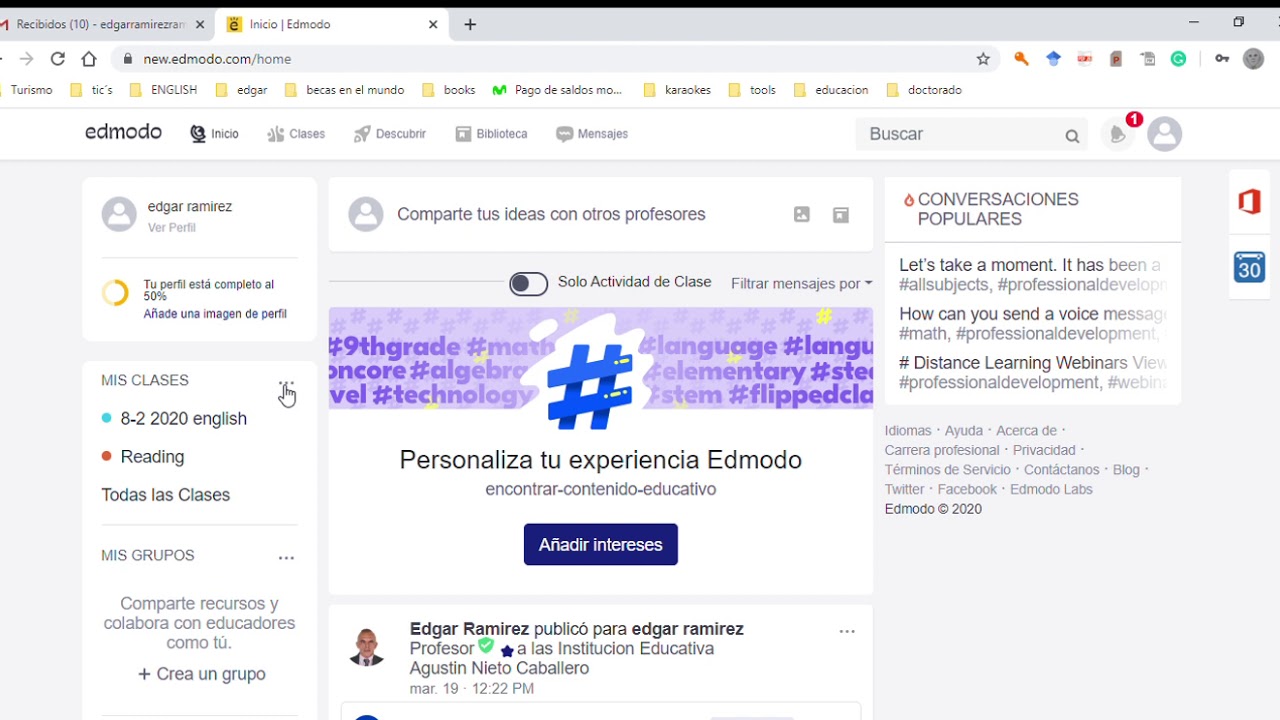This screenshot has height=720, width=1280.
Task: Open the becas en el mundo bookmarks folder
Action: coord(345,90)
